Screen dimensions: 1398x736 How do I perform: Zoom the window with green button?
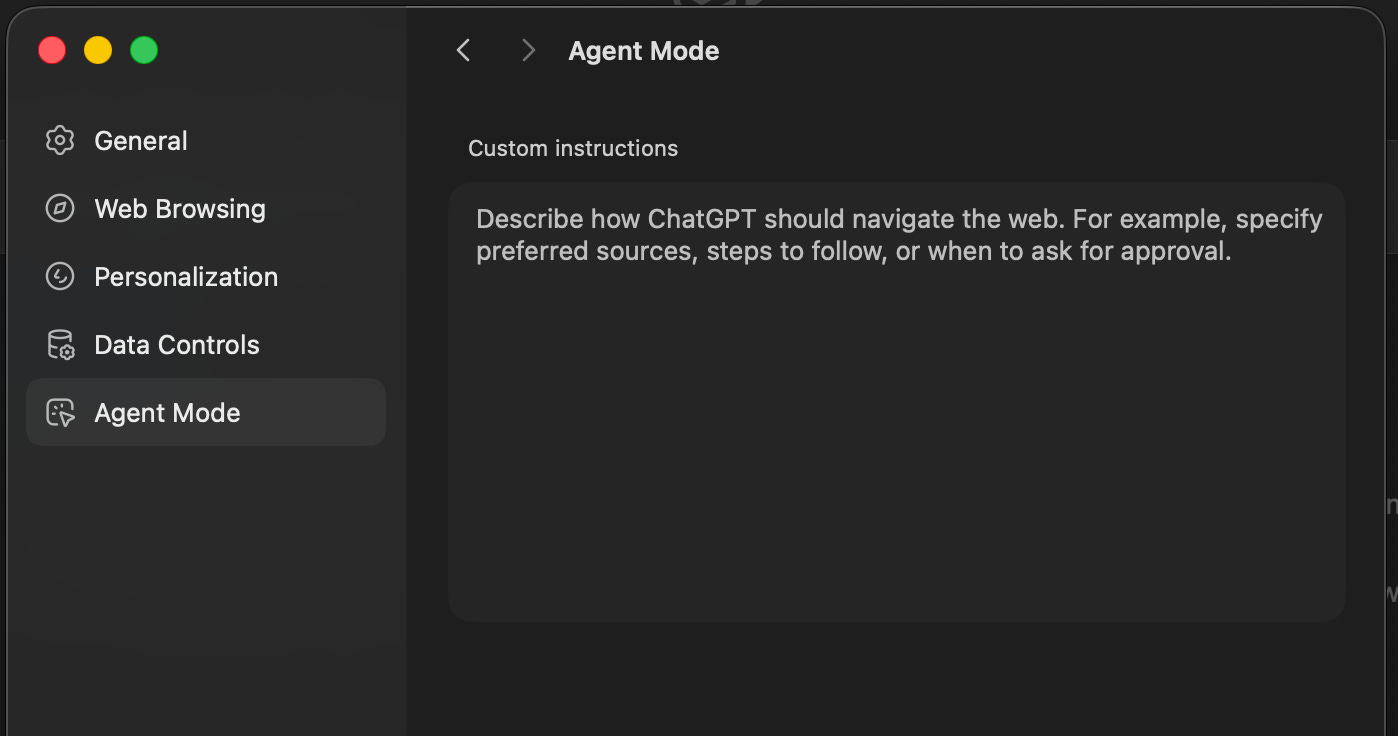[144, 50]
